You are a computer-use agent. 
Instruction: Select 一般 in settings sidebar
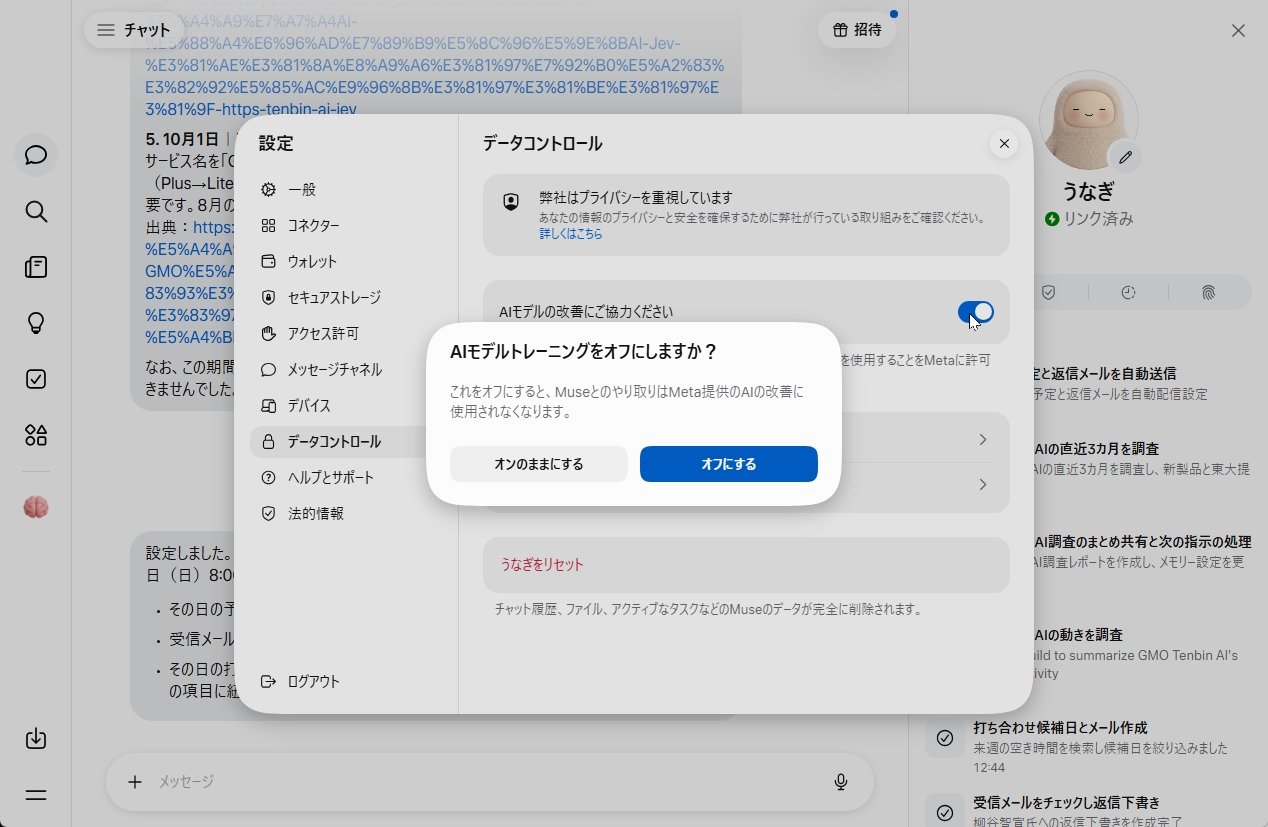346,190
